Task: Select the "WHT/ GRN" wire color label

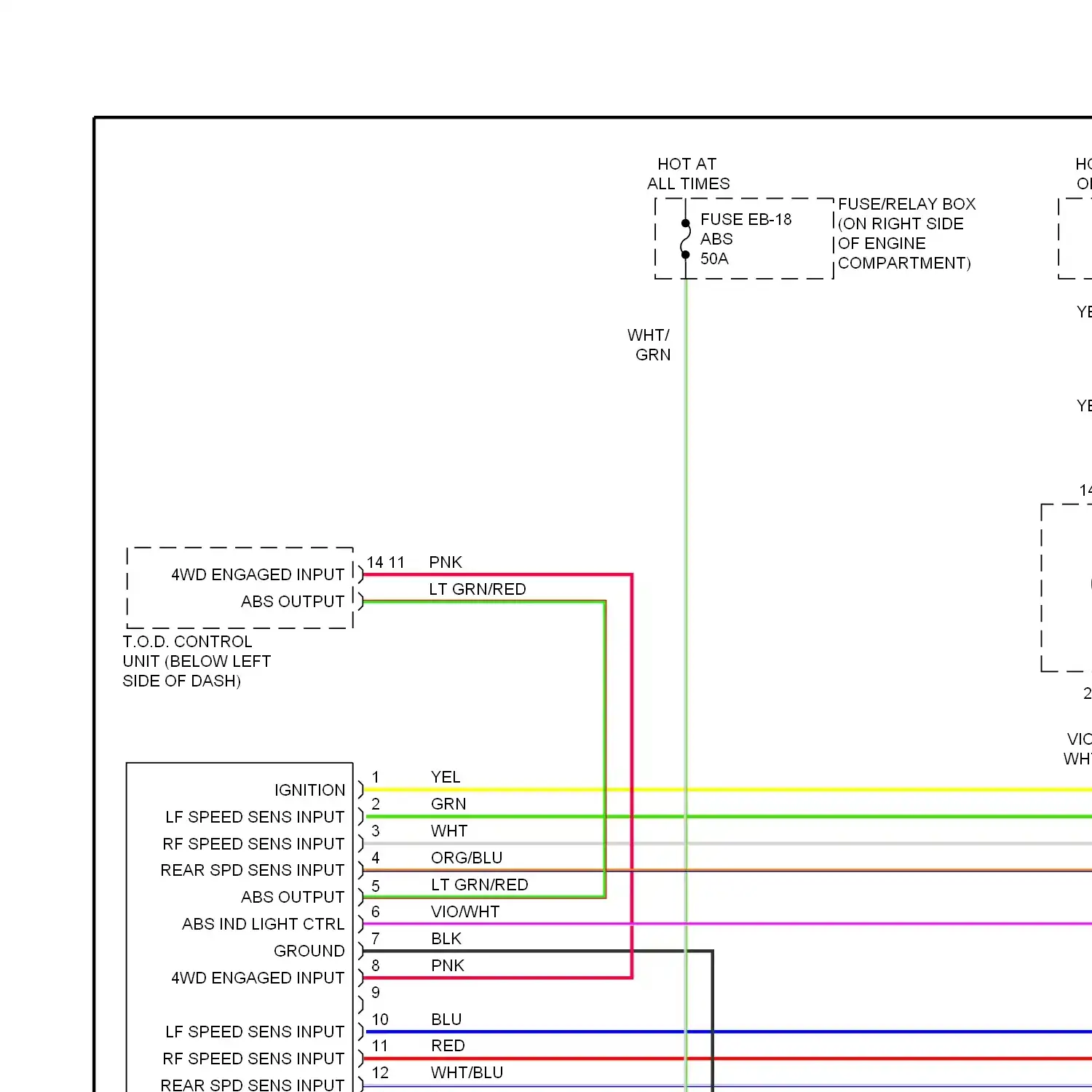Action: point(649,345)
